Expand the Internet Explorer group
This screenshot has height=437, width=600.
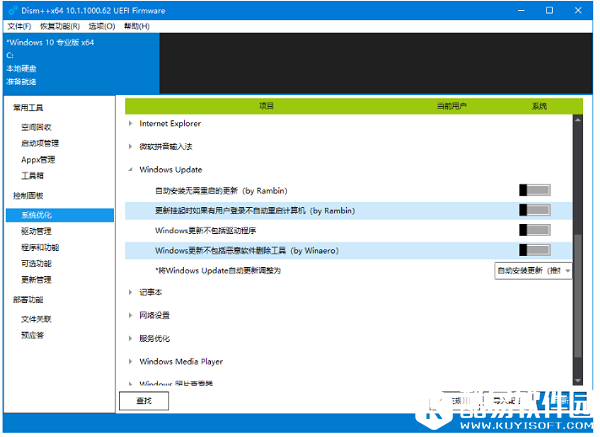[130, 124]
